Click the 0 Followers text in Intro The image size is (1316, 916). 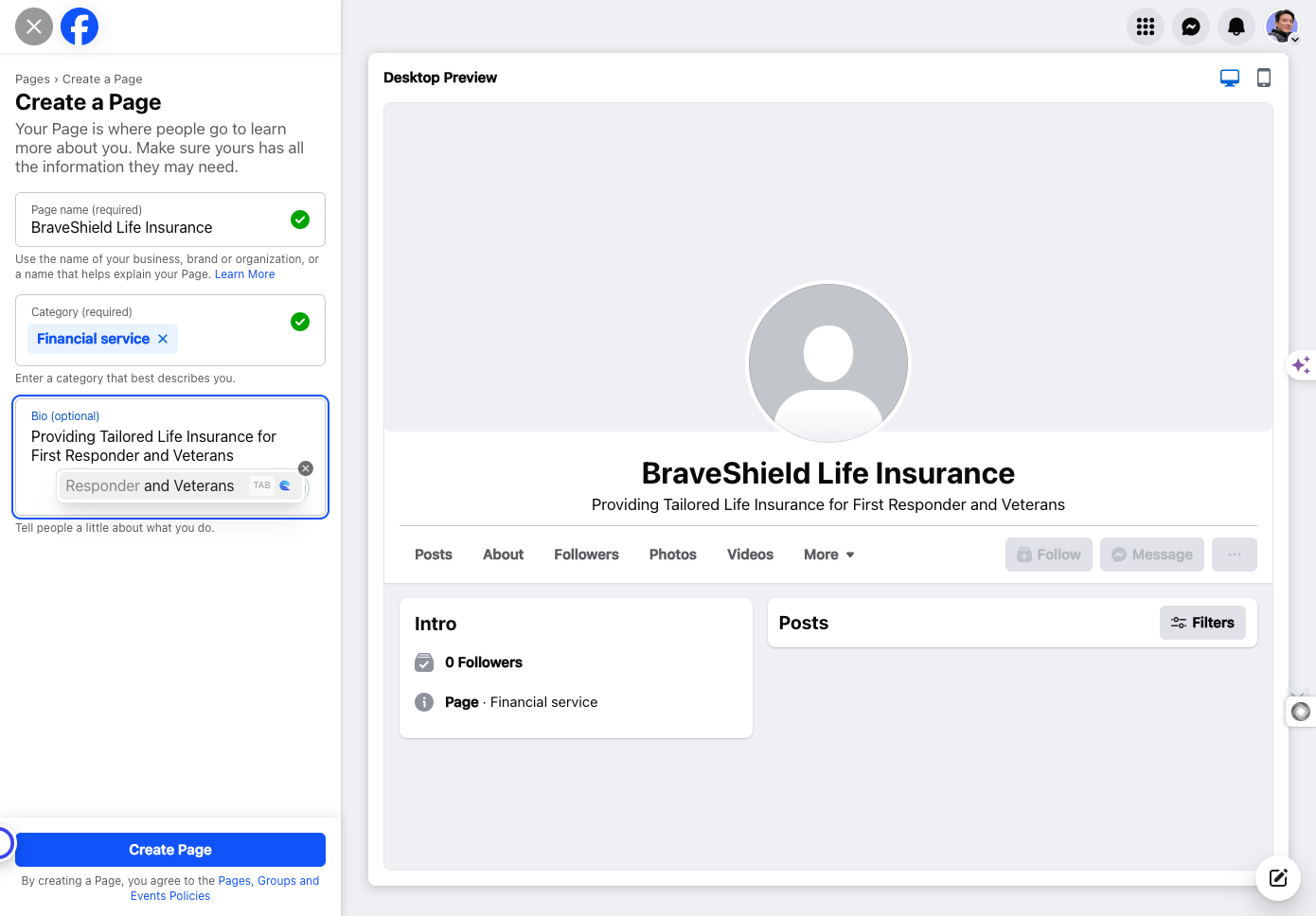(484, 662)
